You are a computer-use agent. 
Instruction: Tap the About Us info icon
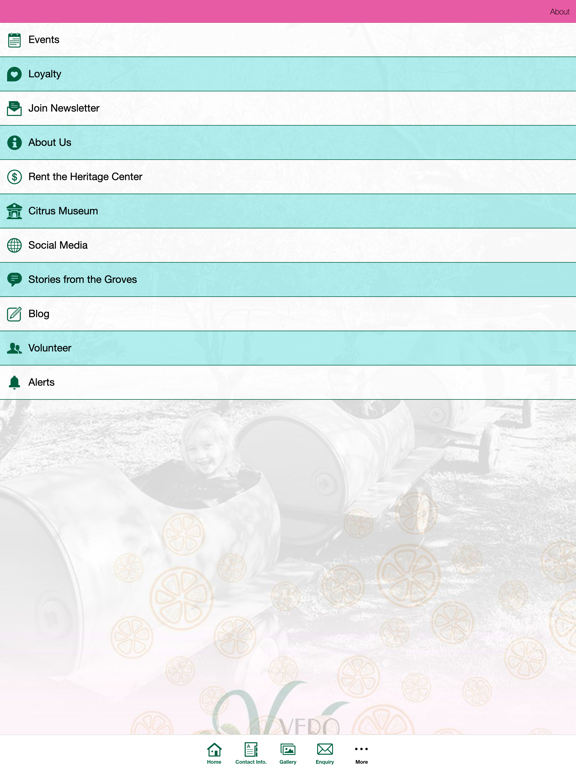[x=14, y=143]
